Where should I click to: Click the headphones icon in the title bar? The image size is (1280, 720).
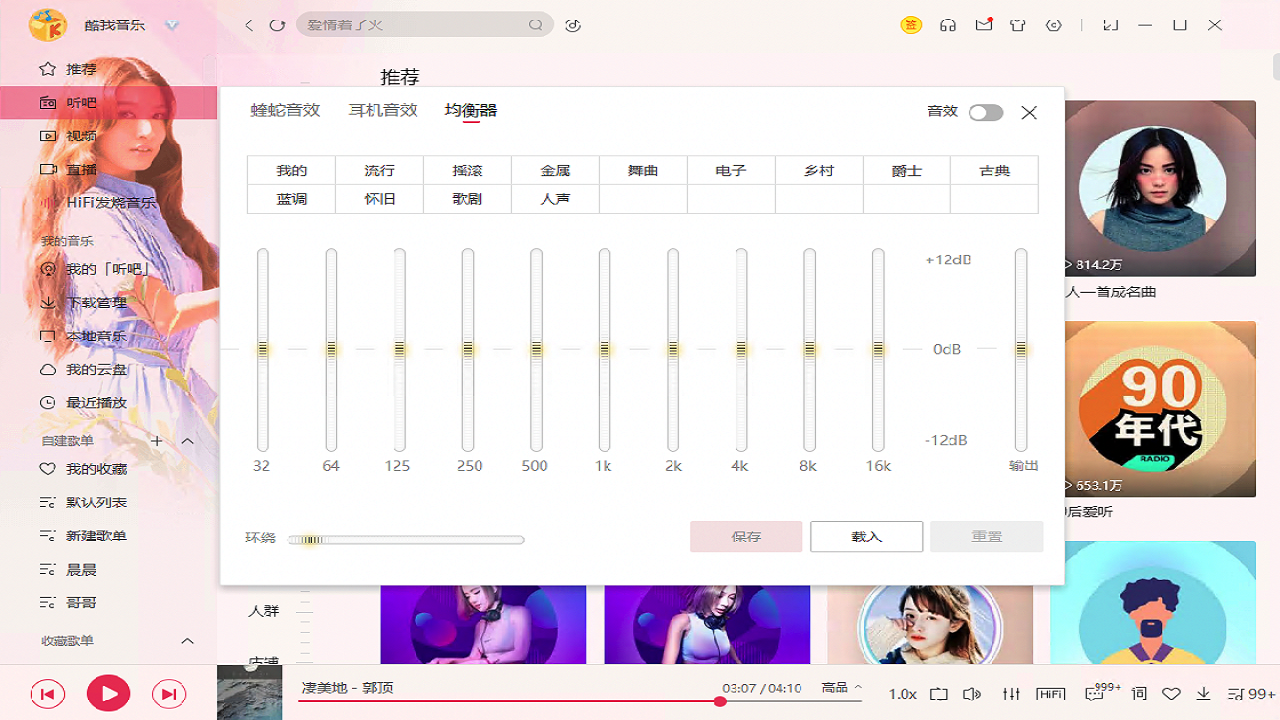click(947, 25)
